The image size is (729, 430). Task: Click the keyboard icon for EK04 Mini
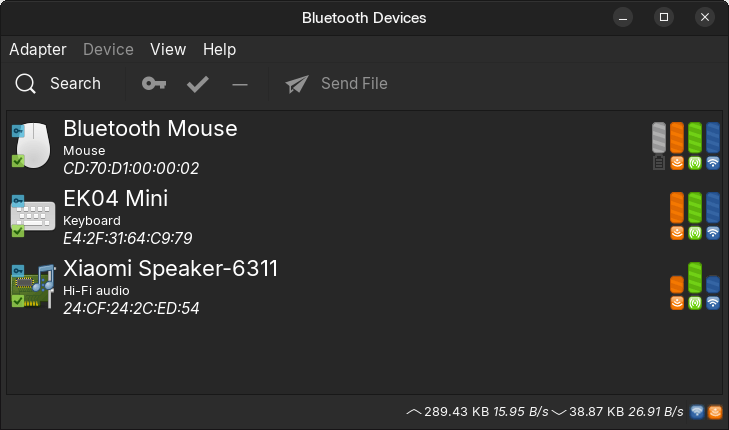coord(31,215)
